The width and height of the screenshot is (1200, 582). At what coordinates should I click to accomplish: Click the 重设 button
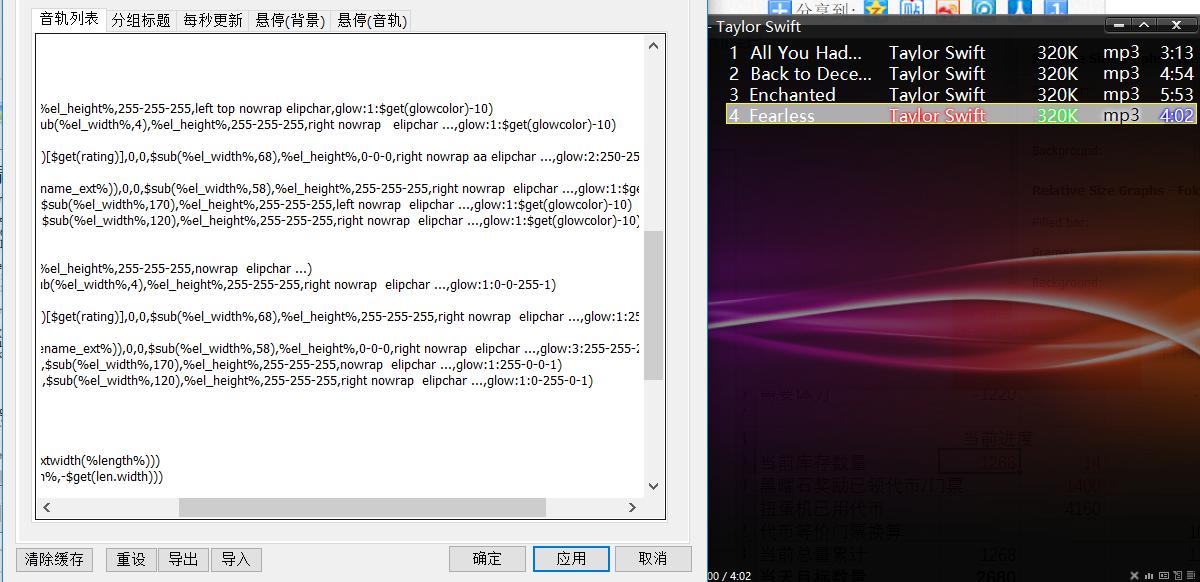[131, 559]
